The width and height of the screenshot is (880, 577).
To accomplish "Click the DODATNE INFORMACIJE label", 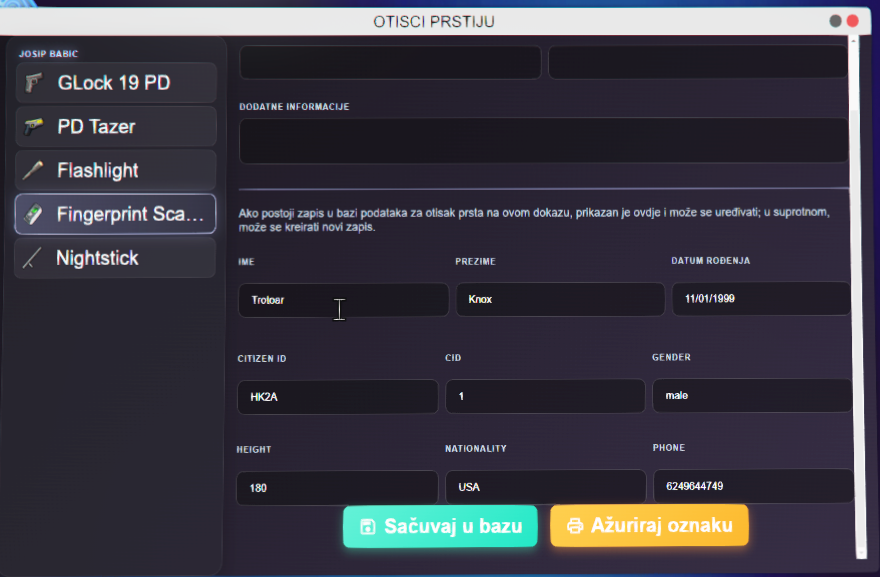I will (x=294, y=107).
